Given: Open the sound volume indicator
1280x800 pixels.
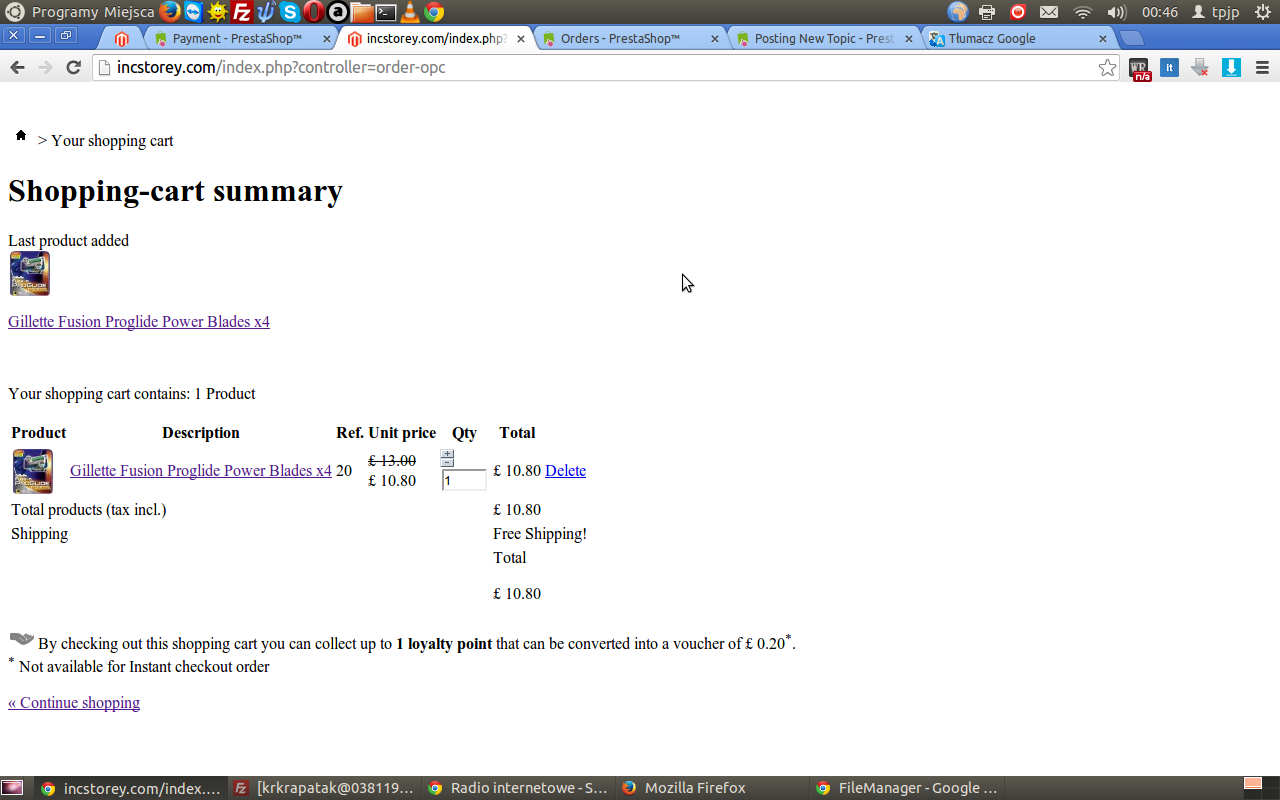Looking at the screenshot, I should (x=1117, y=12).
